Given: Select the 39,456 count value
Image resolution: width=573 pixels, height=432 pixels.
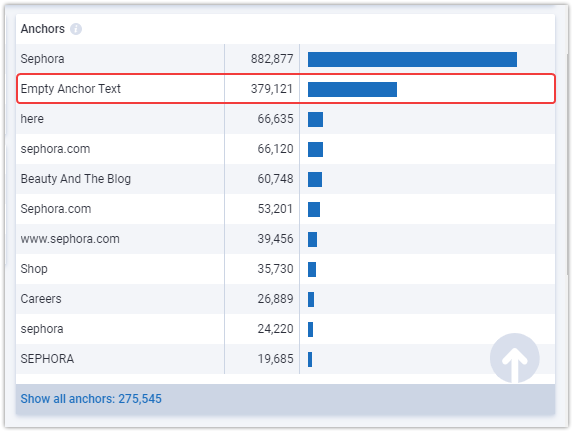Looking at the screenshot, I should coord(275,239).
